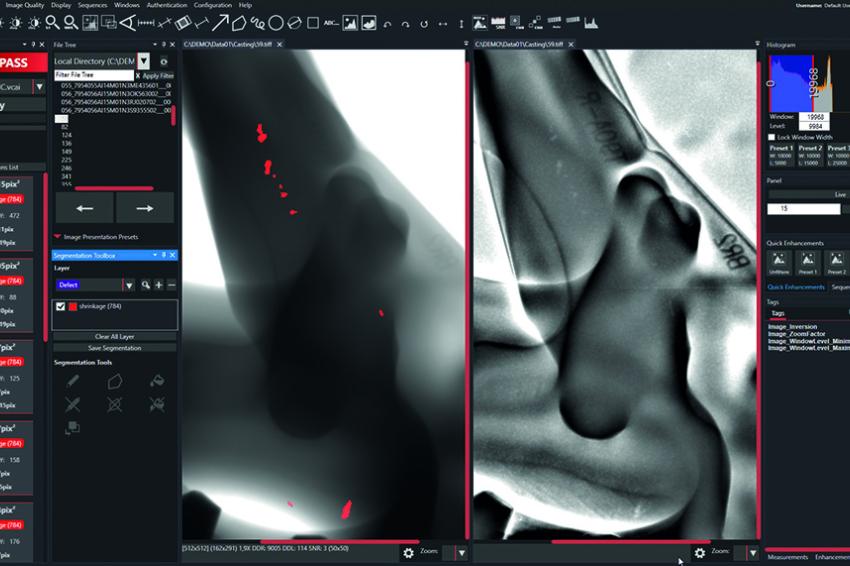
Task: Select the freehand curve tool
Action: click(257, 23)
